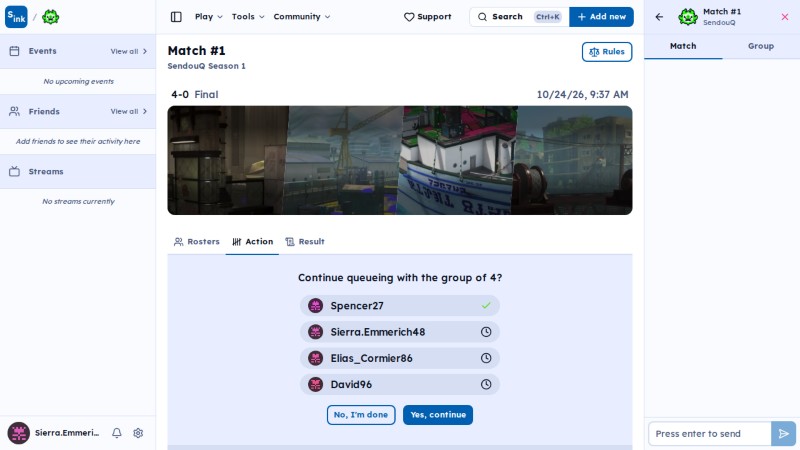Click the people icon beside Friends
This screenshot has width=800, height=450.
[14, 111]
